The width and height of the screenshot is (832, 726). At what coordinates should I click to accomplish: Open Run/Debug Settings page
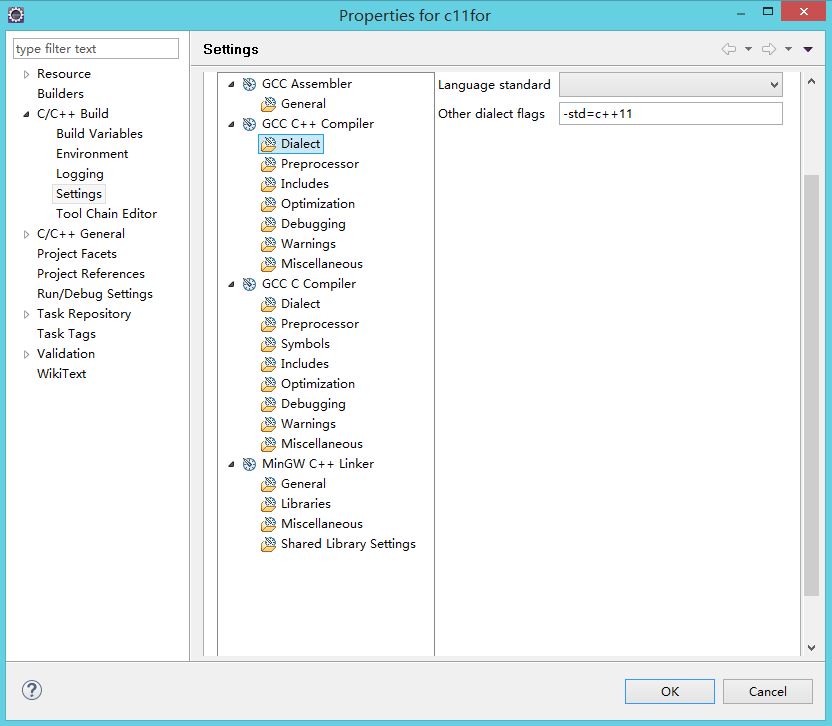click(x=94, y=294)
